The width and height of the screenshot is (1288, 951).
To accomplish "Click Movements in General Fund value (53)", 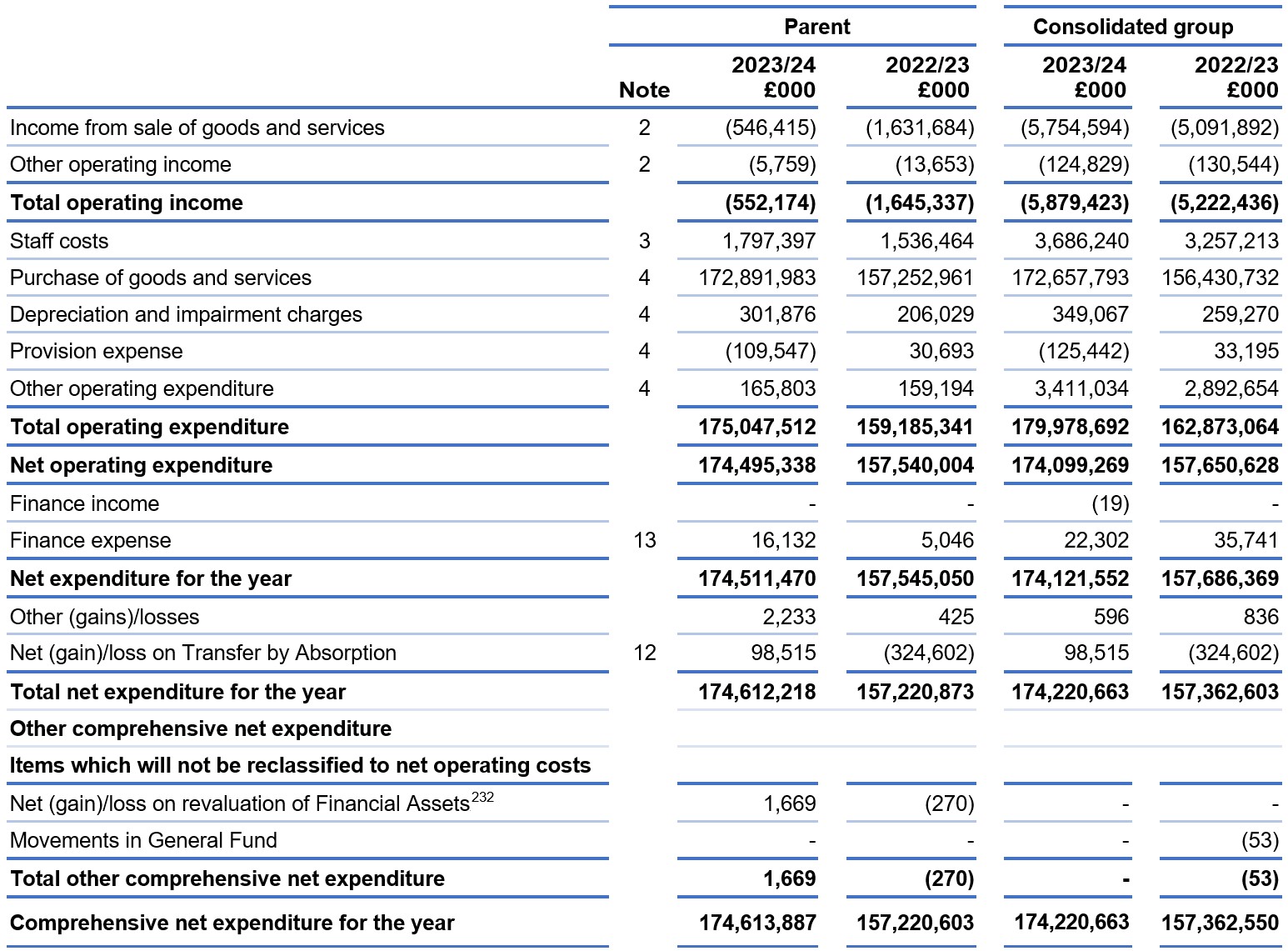I will tap(1260, 840).
